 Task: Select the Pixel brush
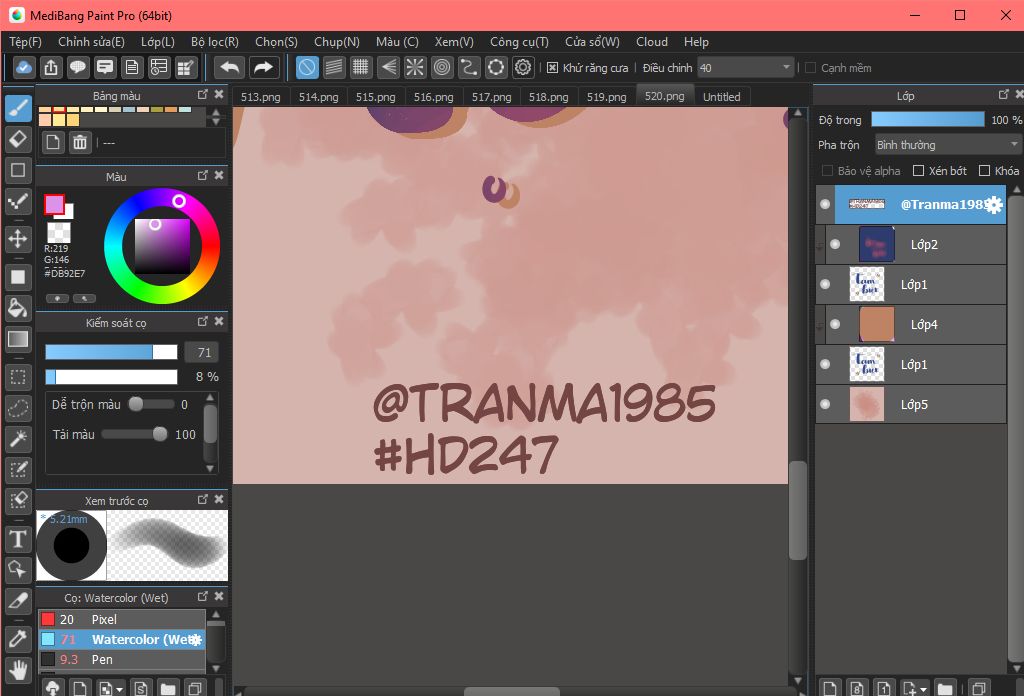click(x=121, y=620)
